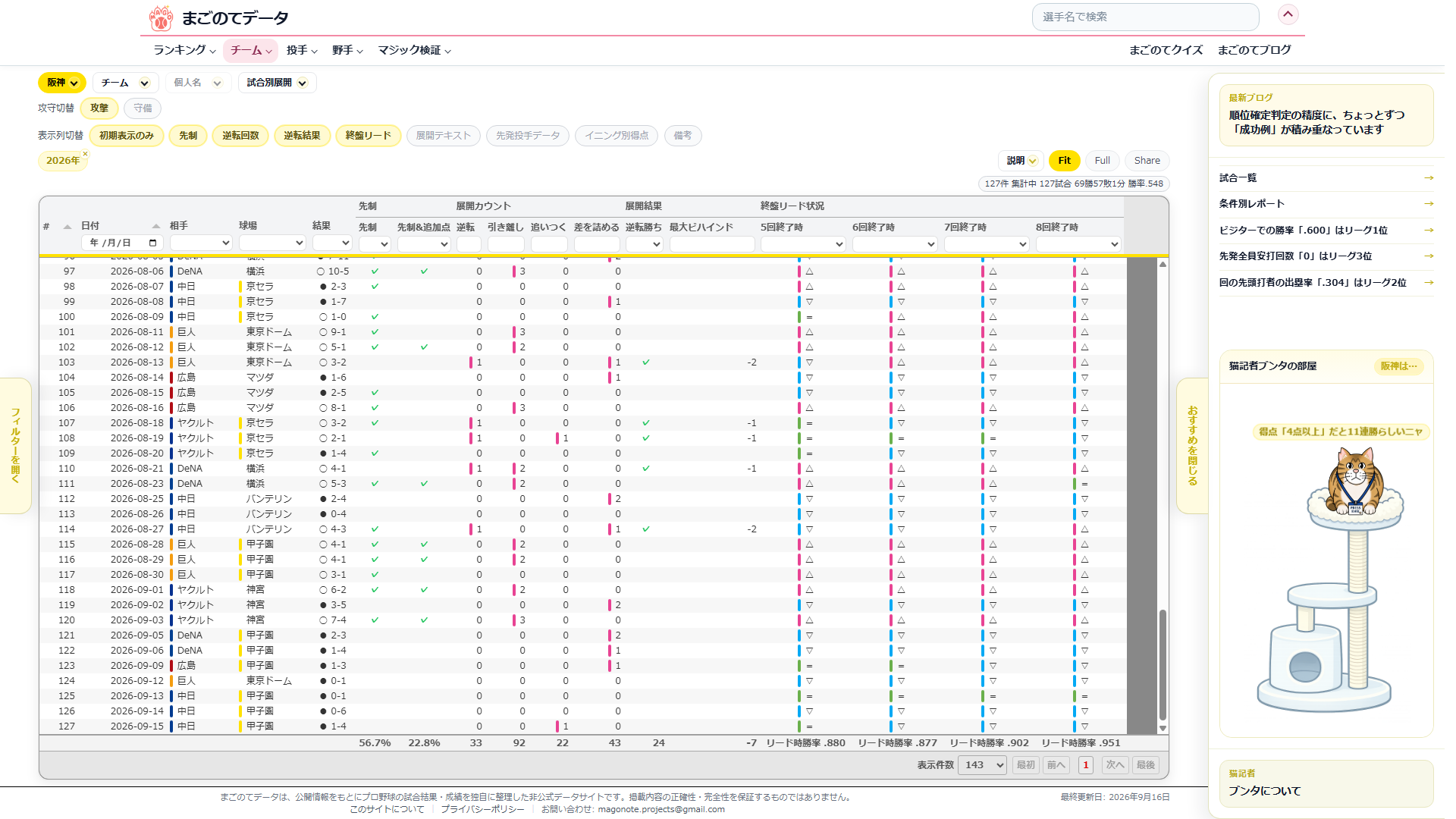Sort ascending by # column arrow
This screenshot has width=1456, height=819.
(67, 226)
